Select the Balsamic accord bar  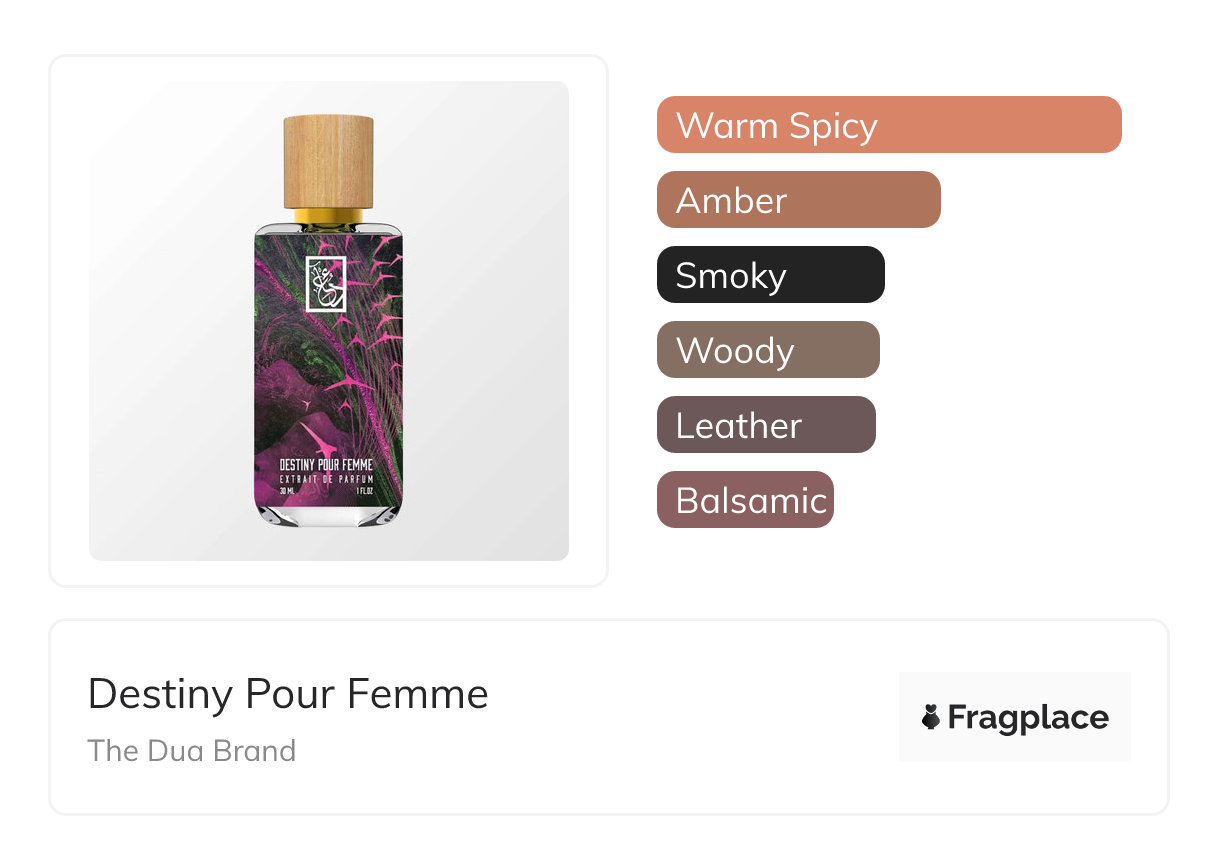[x=745, y=500]
